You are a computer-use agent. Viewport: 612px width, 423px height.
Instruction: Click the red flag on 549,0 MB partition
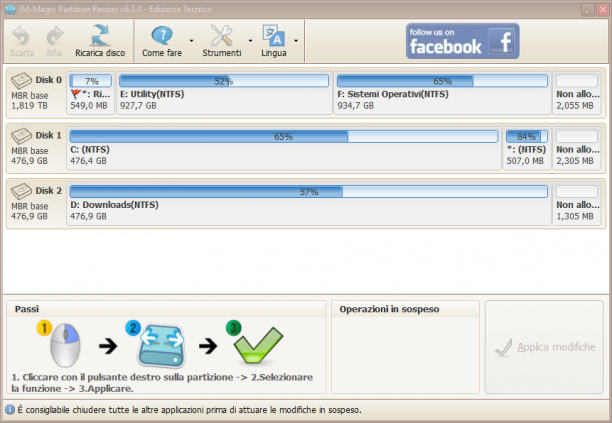pyautogui.click(x=76, y=94)
